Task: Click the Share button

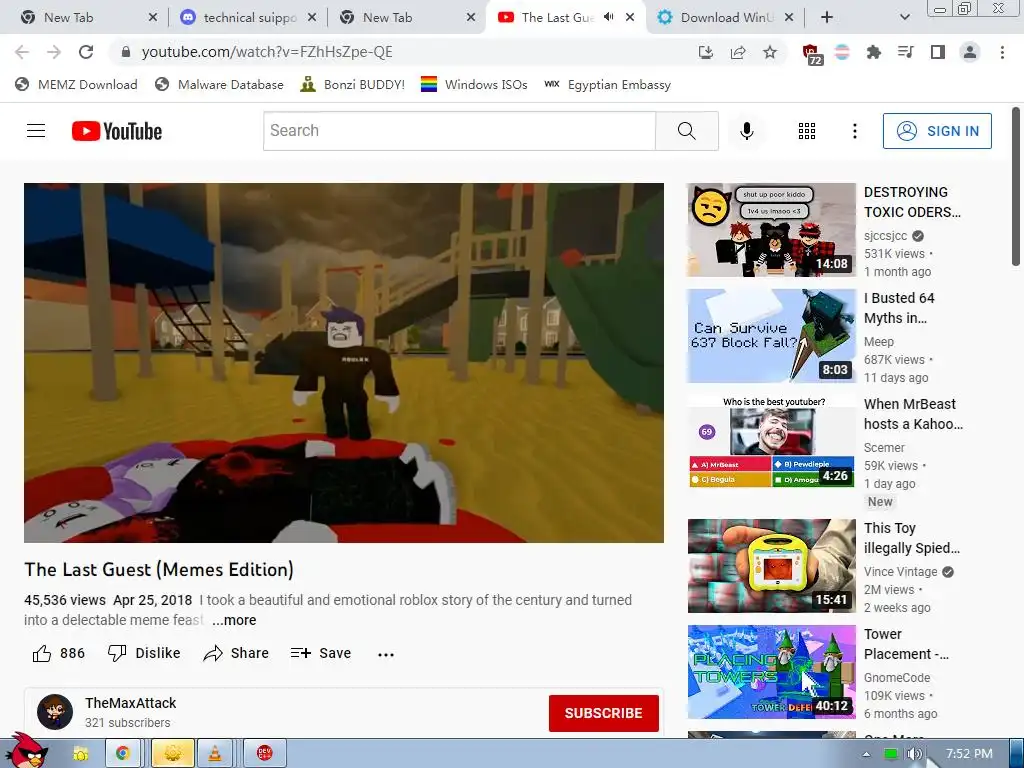Action: click(x=236, y=653)
